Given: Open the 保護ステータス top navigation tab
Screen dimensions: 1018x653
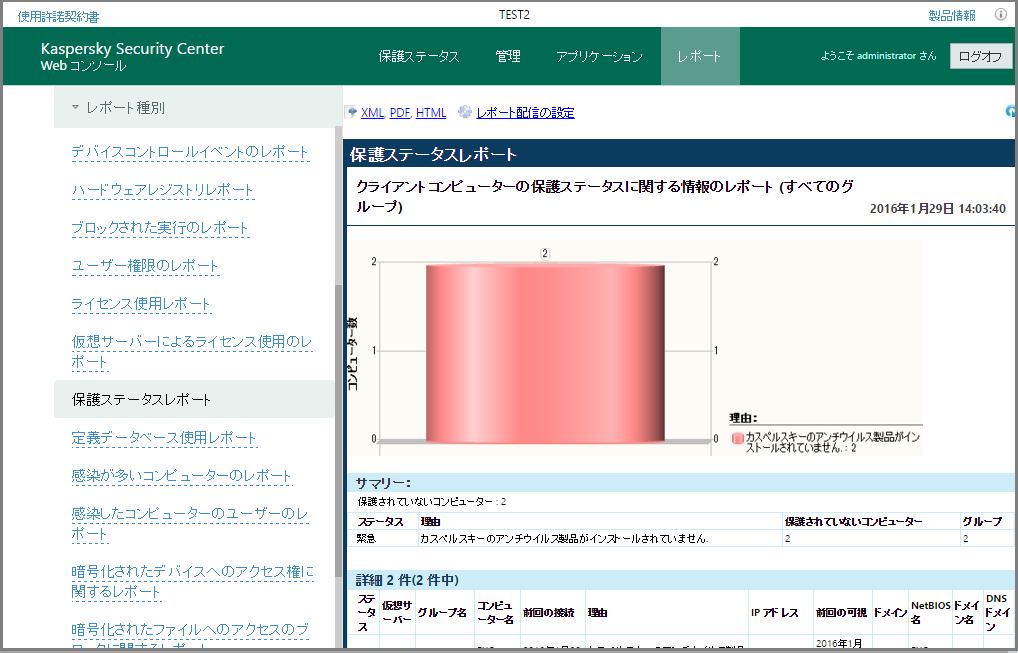Looking at the screenshot, I should coord(419,56).
